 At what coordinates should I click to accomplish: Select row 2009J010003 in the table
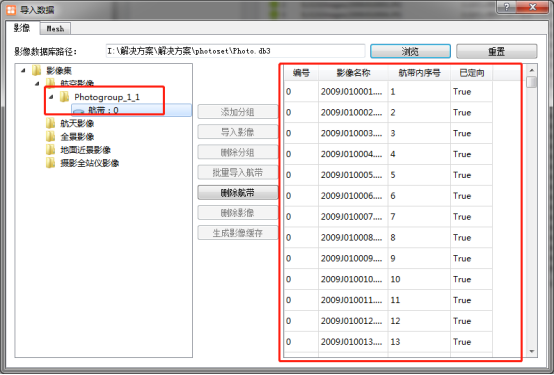point(388,134)
